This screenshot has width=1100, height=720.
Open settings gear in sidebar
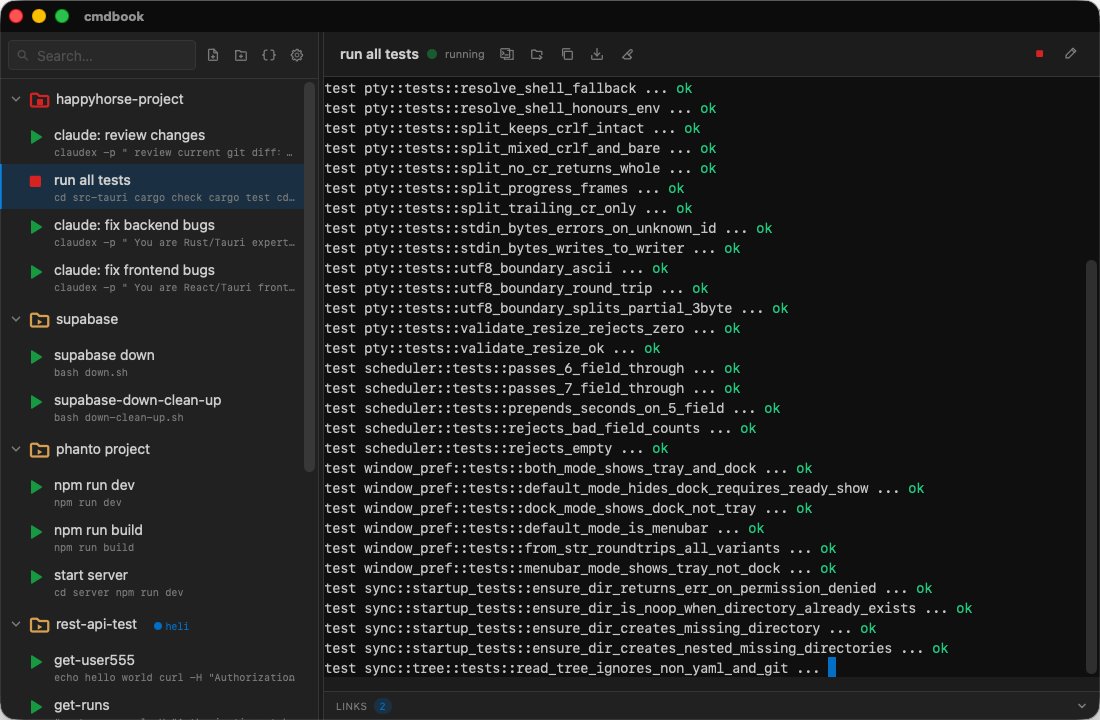[x=297, y=55]
